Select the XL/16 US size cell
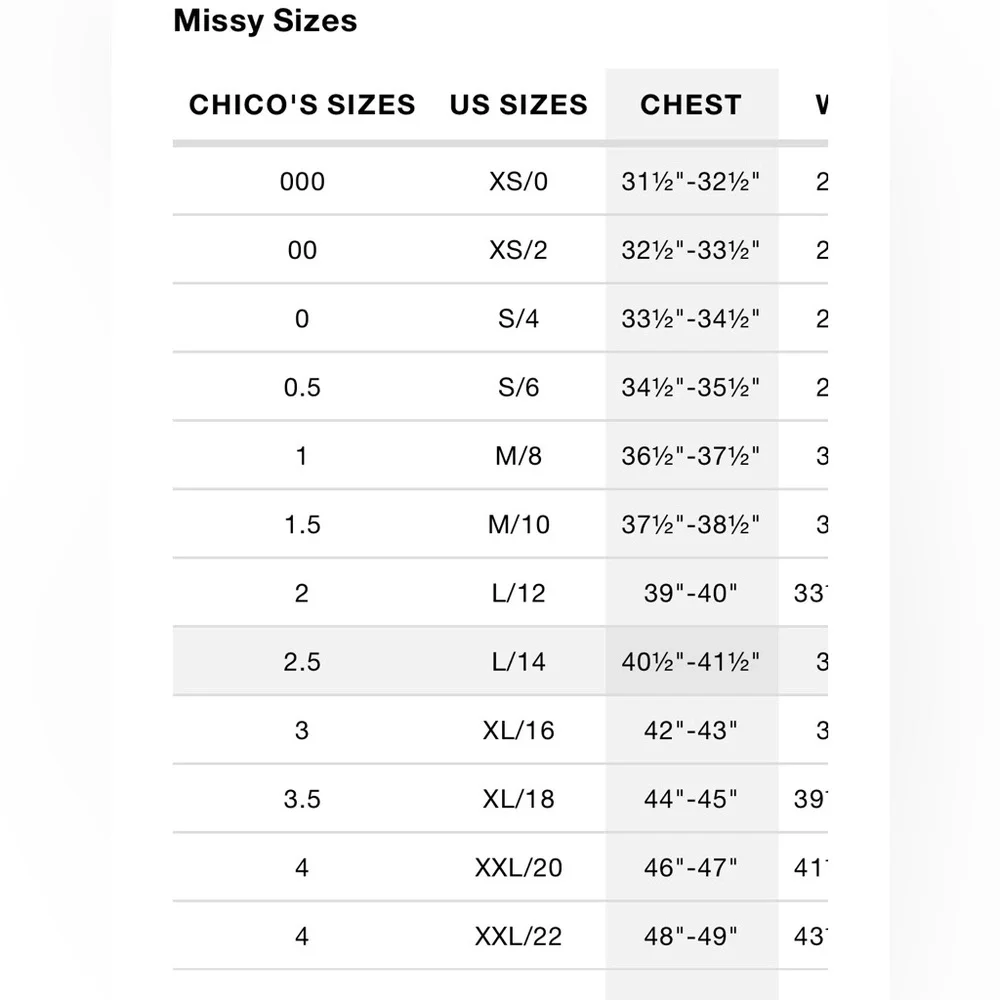Image resolution: width=1000 pixels, height=1000 pixels. click(x=518, y=730)
